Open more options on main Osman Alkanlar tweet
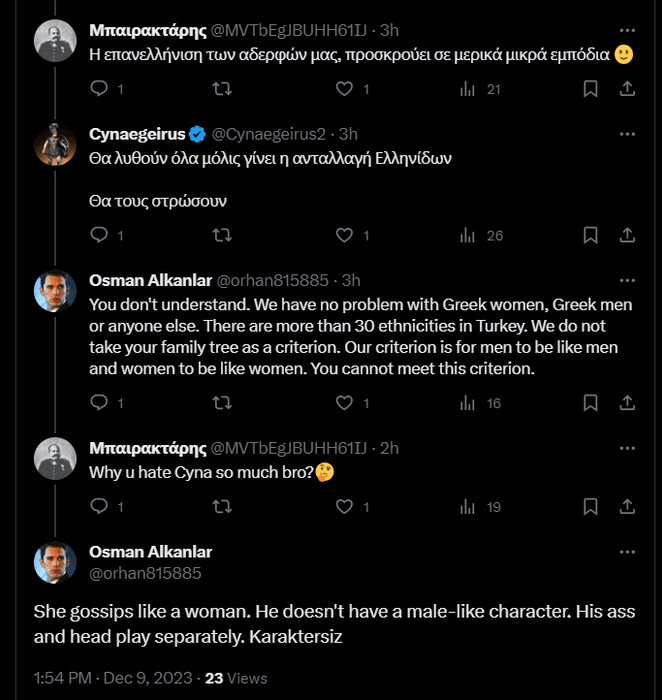This screenshot has height=700, width=662. pyautogui.click(x=627, y=551)
